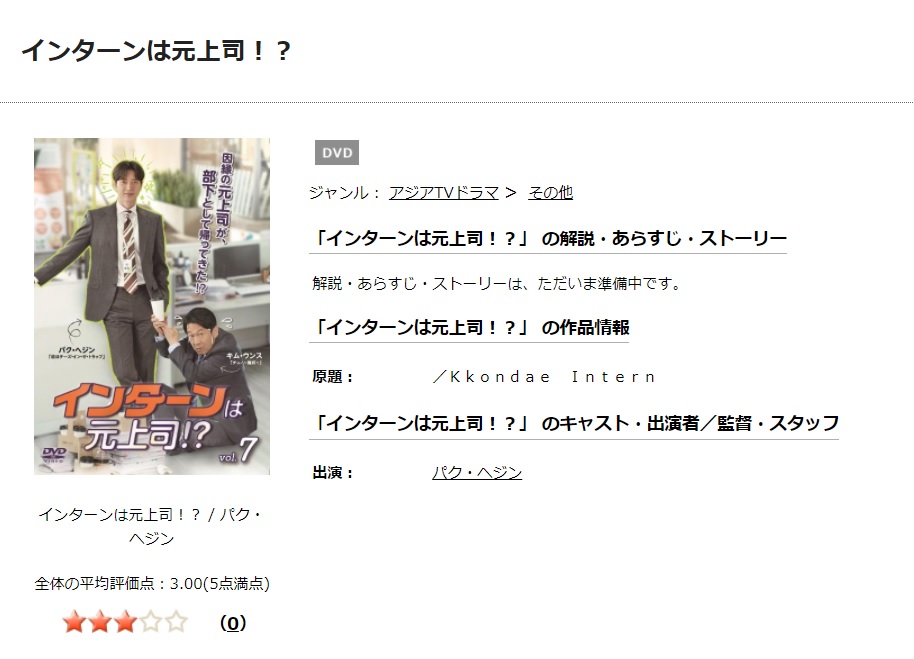Click the second red rating star
The image size is (914, 659).
pos(100,622)
